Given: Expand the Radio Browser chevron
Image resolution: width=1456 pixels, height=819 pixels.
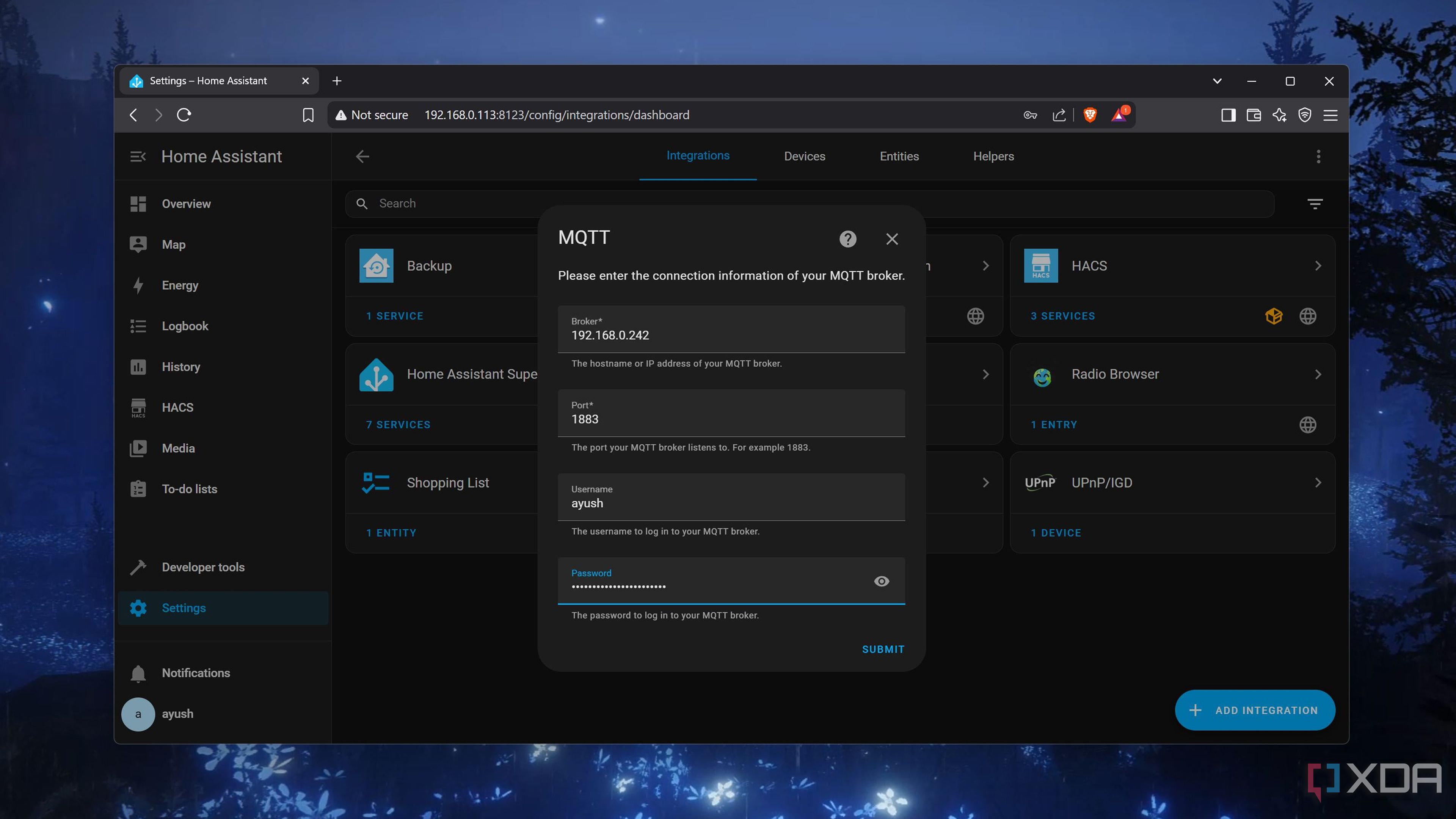Looking at the screenshot, I should [x=1318, y=374].
